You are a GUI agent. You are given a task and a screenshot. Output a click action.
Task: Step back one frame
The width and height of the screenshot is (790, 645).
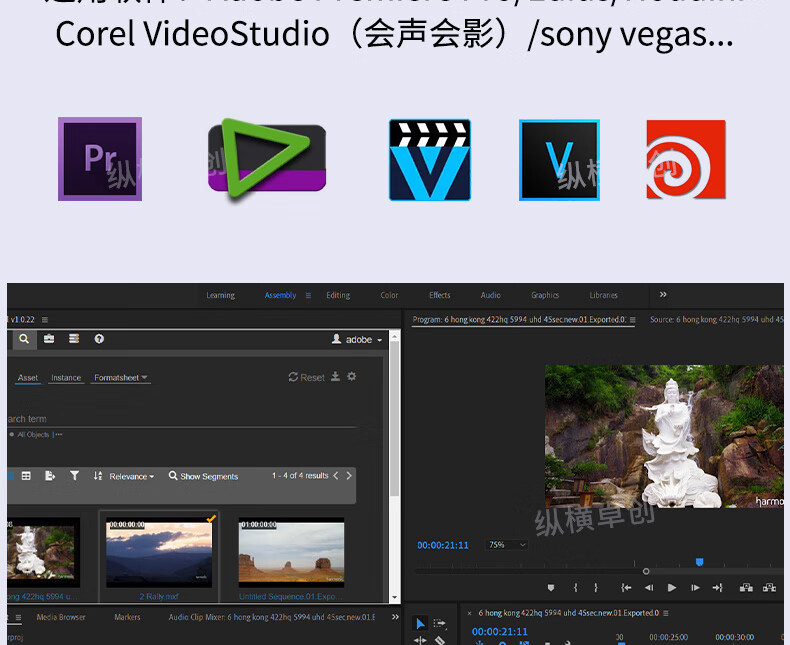click(x=649, y=588)
